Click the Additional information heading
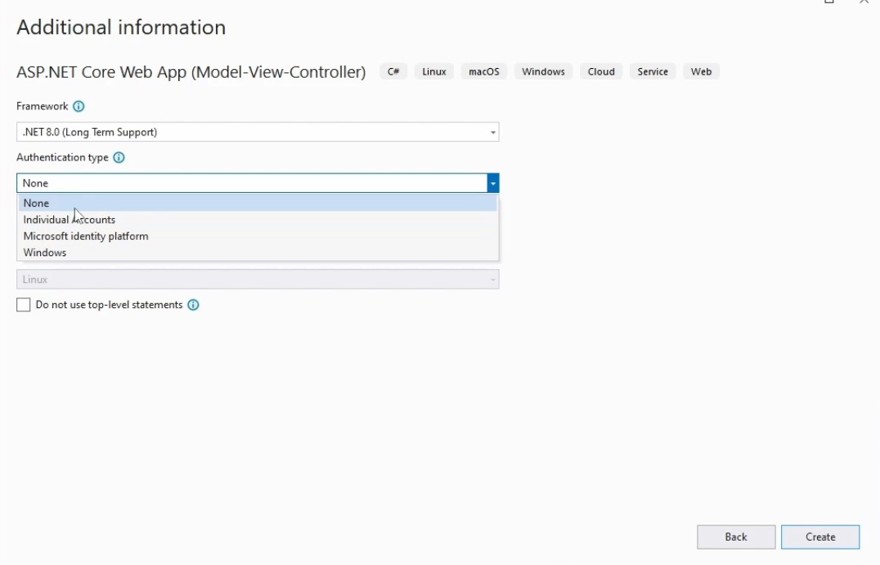Viewport: 880px width, 565px height. pyautogui.click(x=121, y=27)
